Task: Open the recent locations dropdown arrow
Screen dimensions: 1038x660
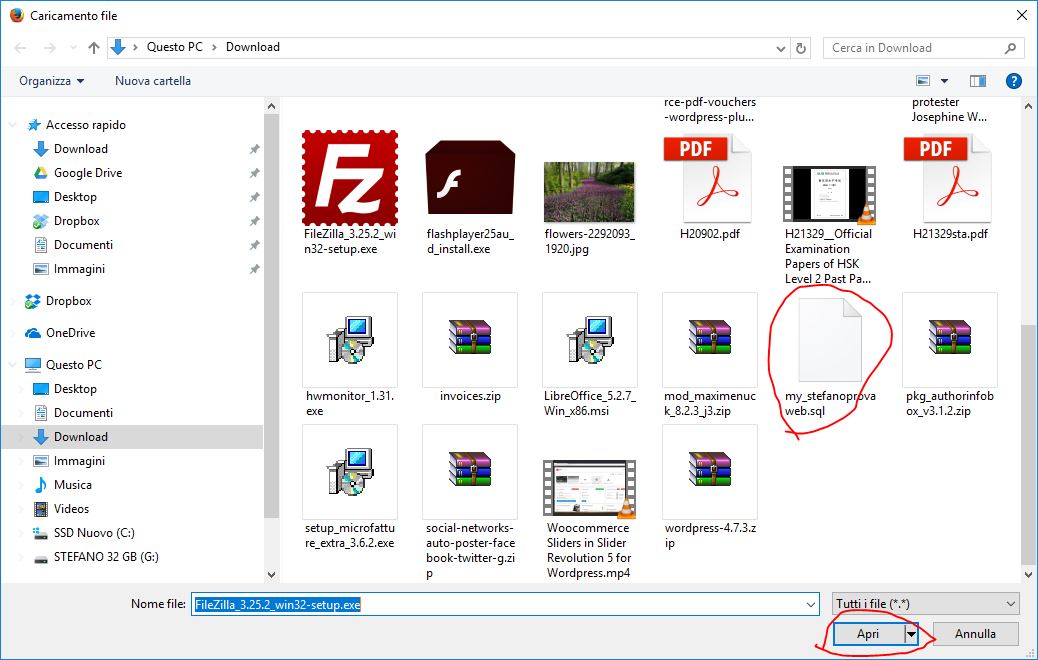Action: pyautogui.click(x=73, y=48)
